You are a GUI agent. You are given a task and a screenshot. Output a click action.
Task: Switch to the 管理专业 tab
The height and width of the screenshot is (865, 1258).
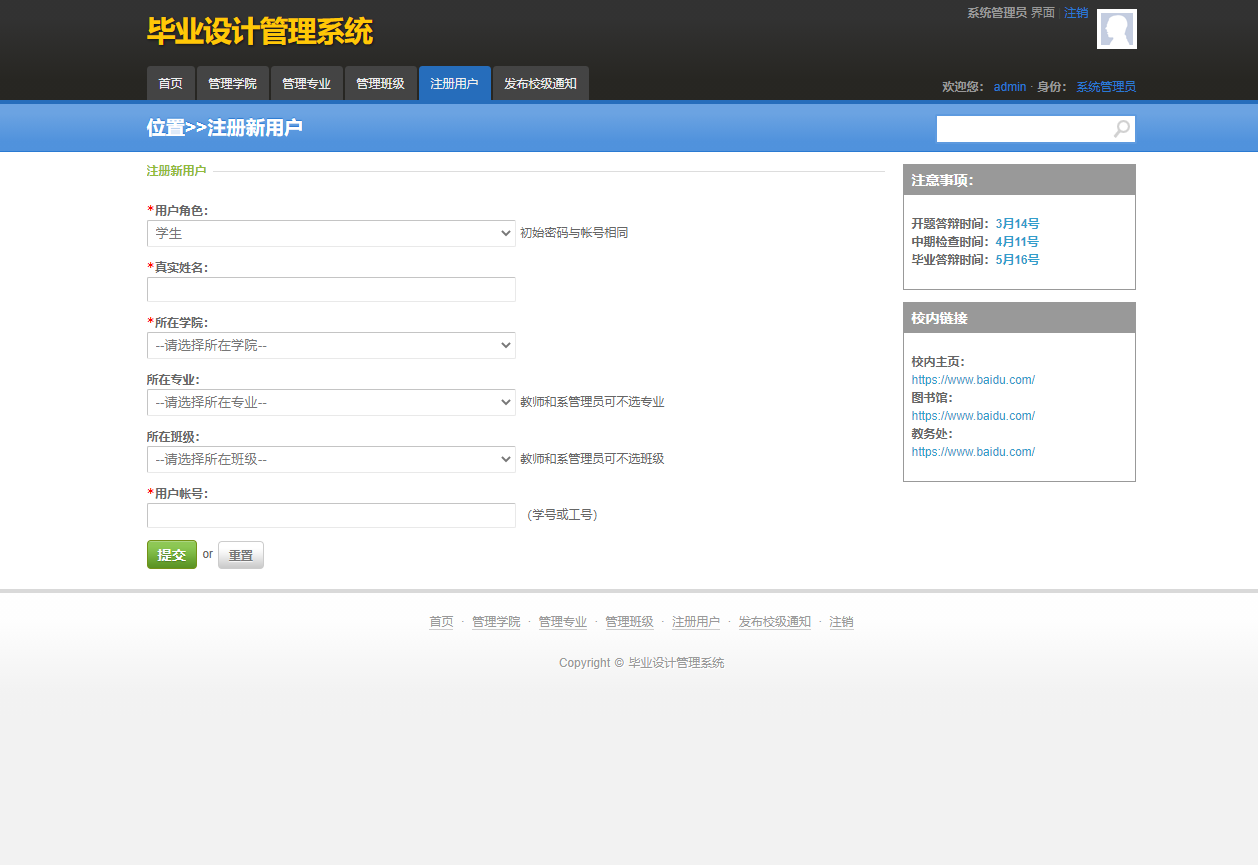pyautogui.click(x=307, y=83)
